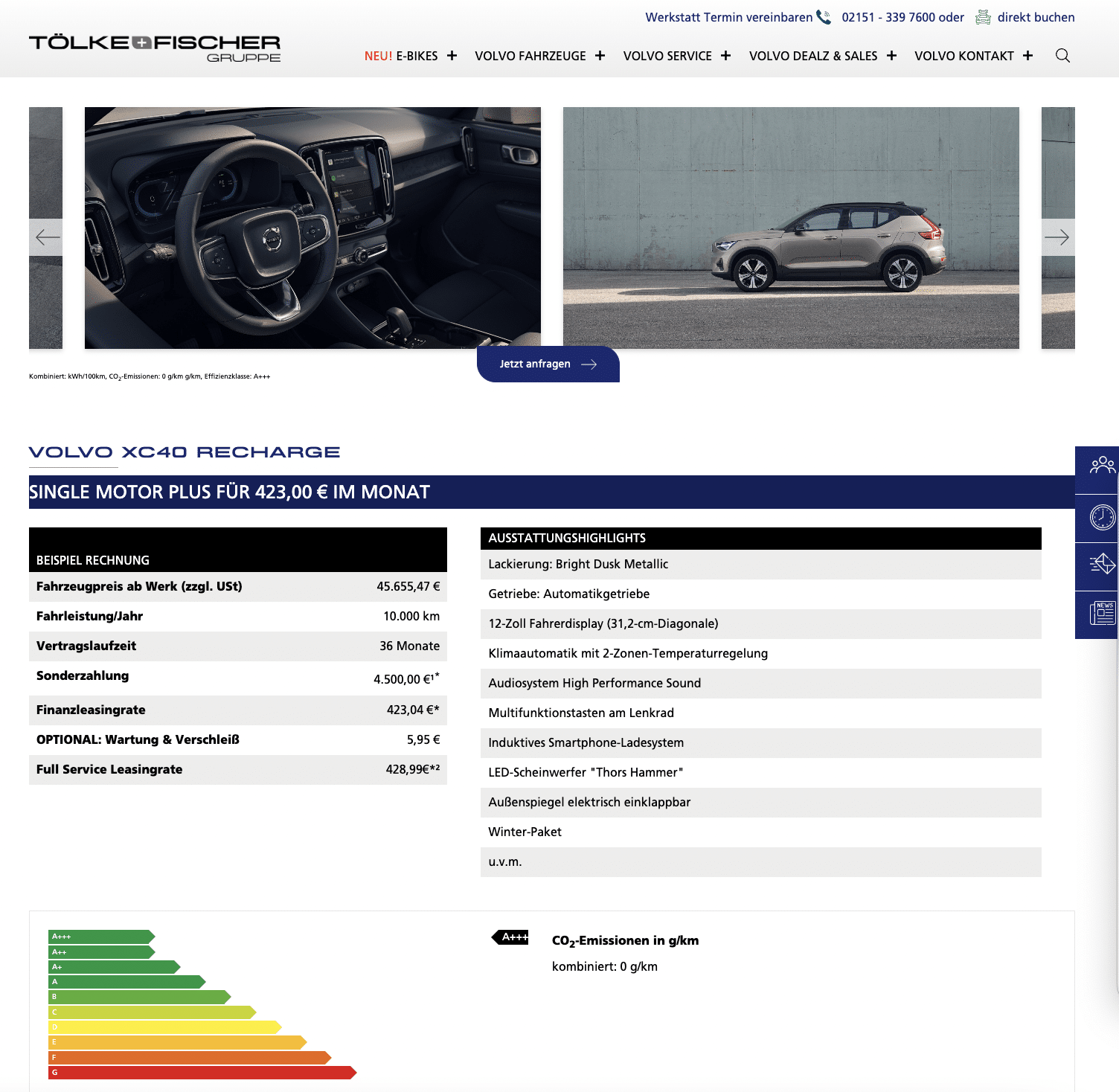This screenshot has height=1092, width=1119.
Task: Click the A+++ efficiency bar
Action: 102,937
